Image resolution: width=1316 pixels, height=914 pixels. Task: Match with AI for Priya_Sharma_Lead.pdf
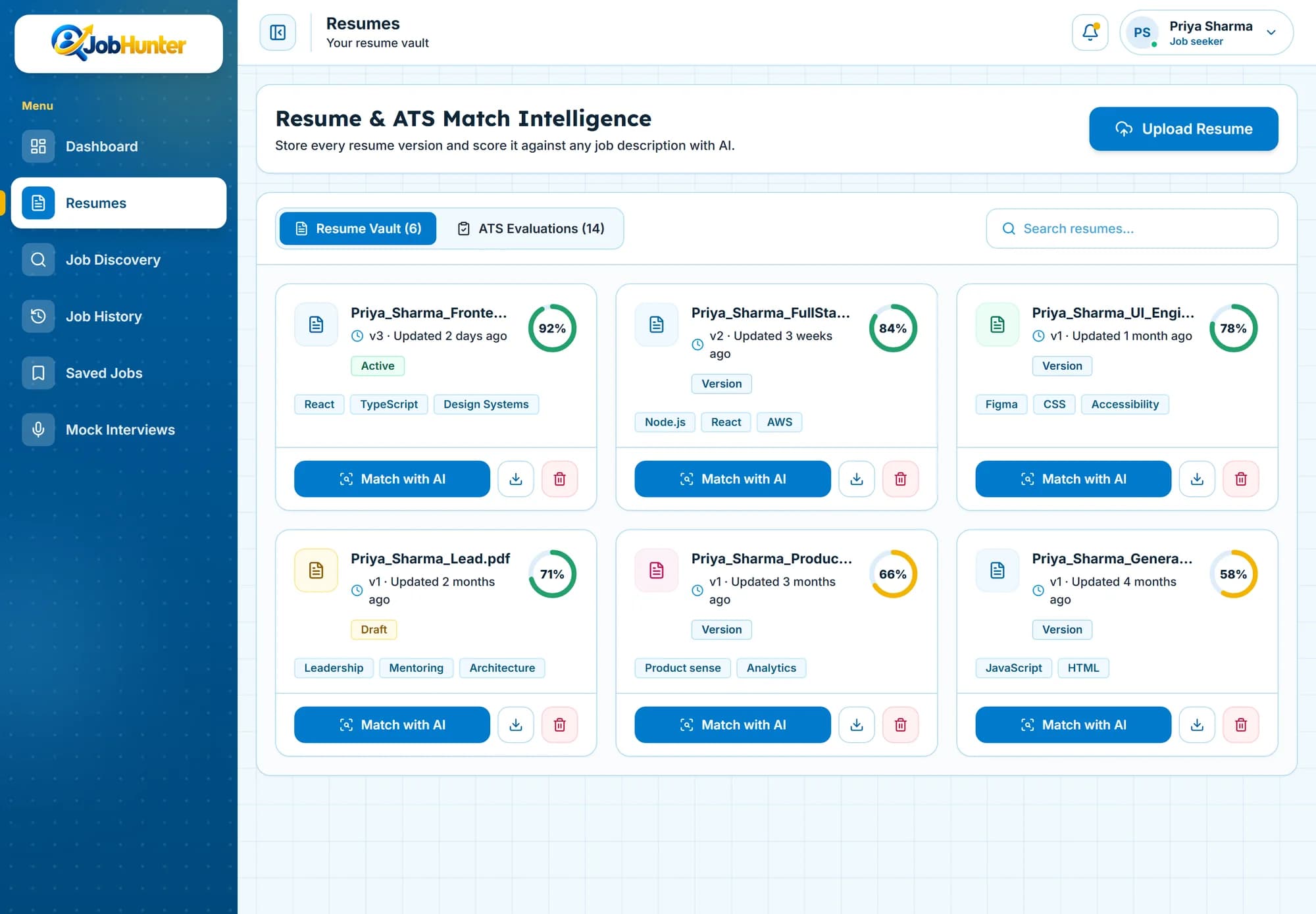click(x=392, y=724)
